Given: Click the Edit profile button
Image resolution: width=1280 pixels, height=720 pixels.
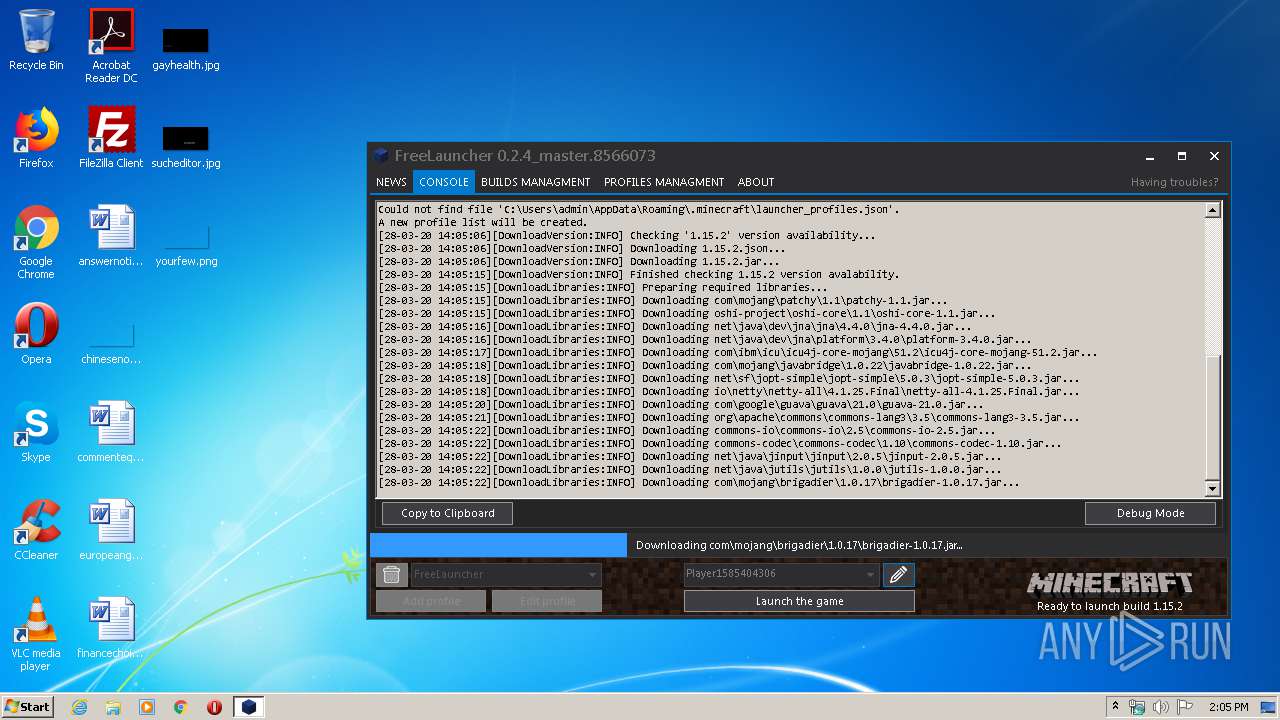Looking at the screenshot, I should [x=547, y=601].
